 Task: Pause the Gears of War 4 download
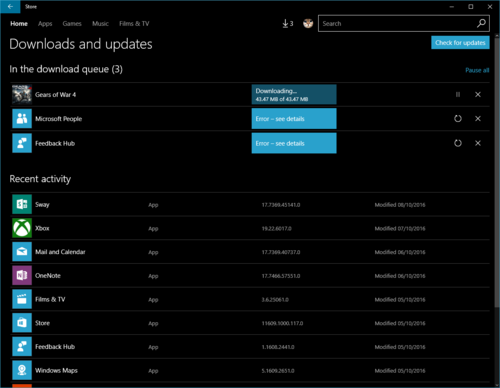point(458,95)
